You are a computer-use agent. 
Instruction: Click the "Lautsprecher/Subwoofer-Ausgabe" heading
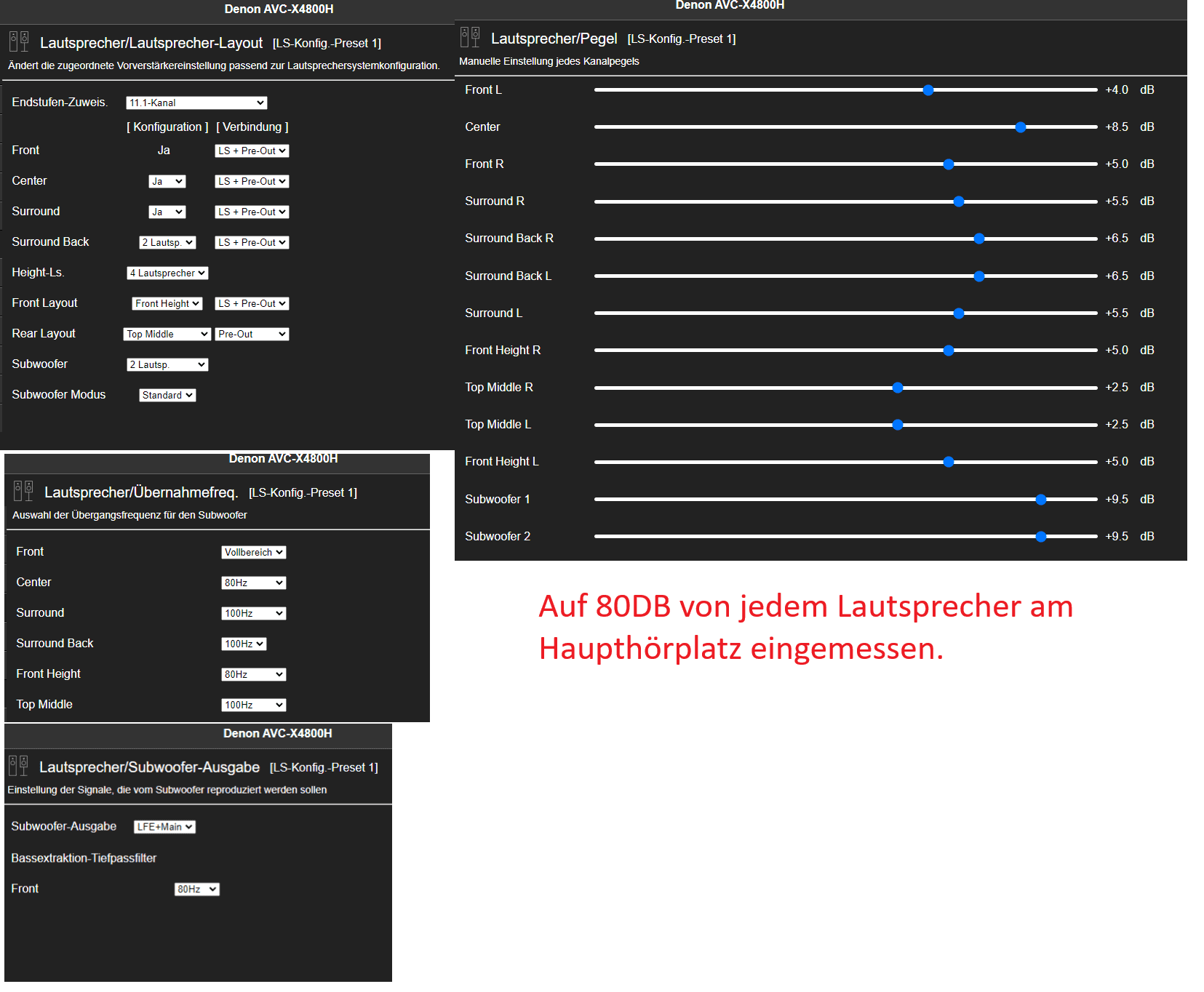pos(149,767)
